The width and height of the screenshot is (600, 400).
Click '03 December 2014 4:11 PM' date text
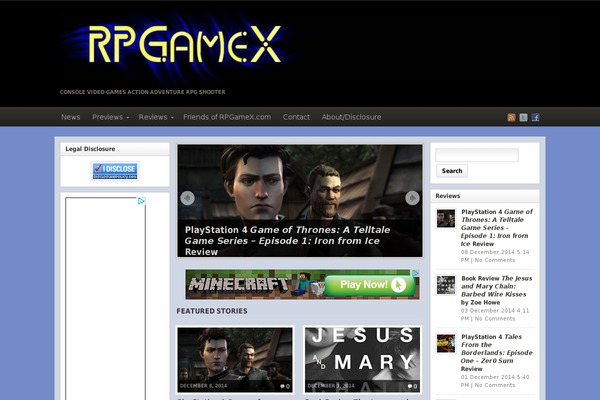click(495, 315)
